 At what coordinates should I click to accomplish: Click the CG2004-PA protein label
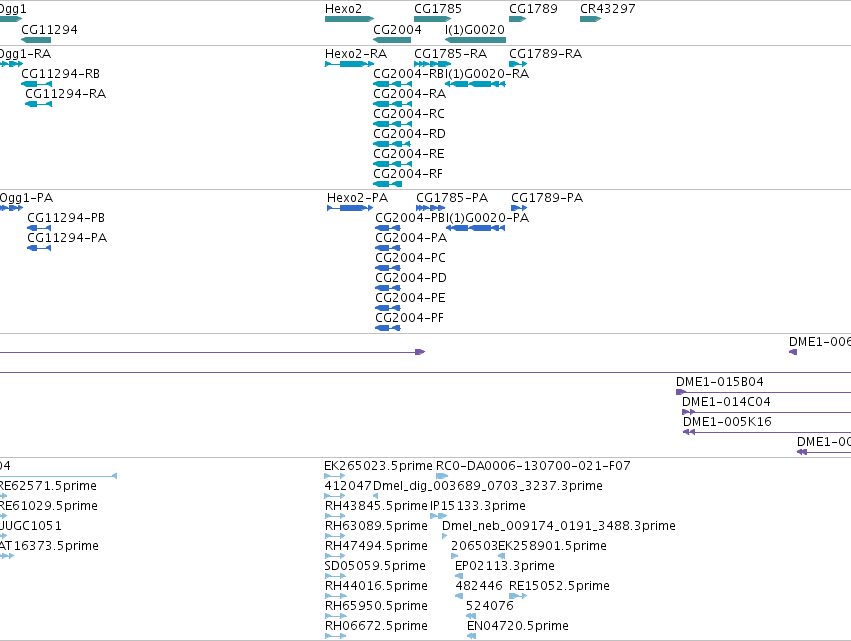pos(411,238)
